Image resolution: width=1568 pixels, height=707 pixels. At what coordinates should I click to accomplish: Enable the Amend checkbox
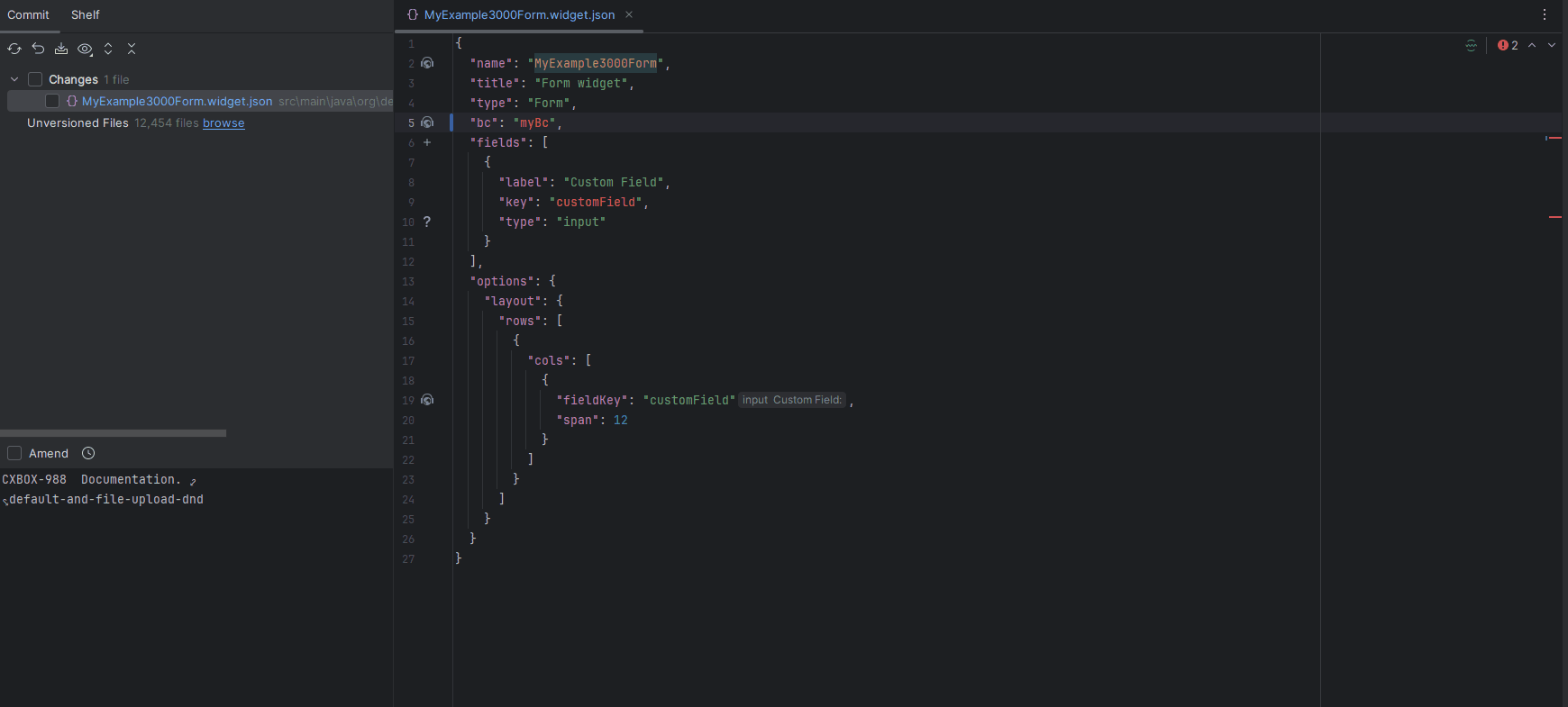(14, 453)
